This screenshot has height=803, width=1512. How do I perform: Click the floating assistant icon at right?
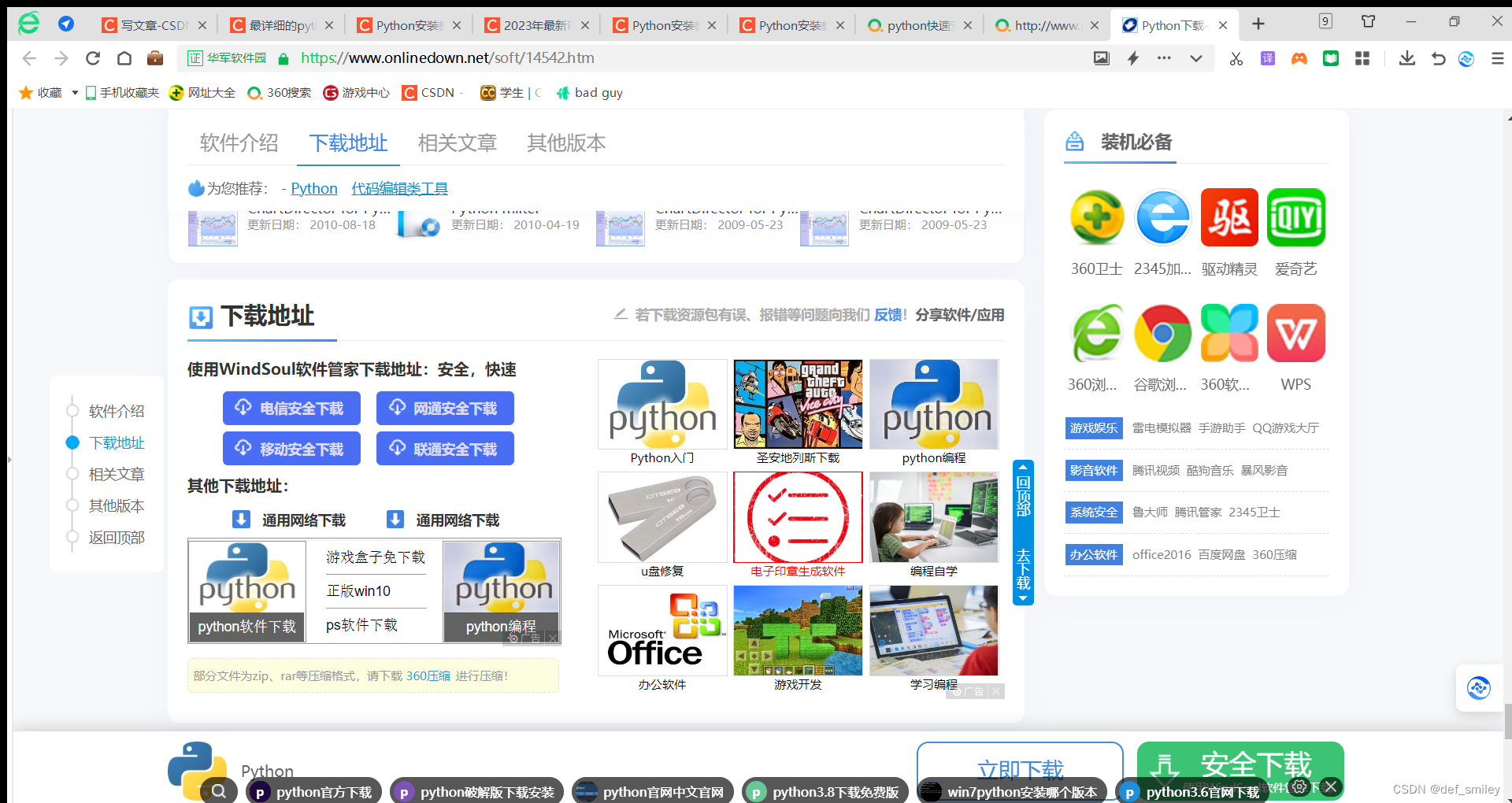pos(1479,688)
